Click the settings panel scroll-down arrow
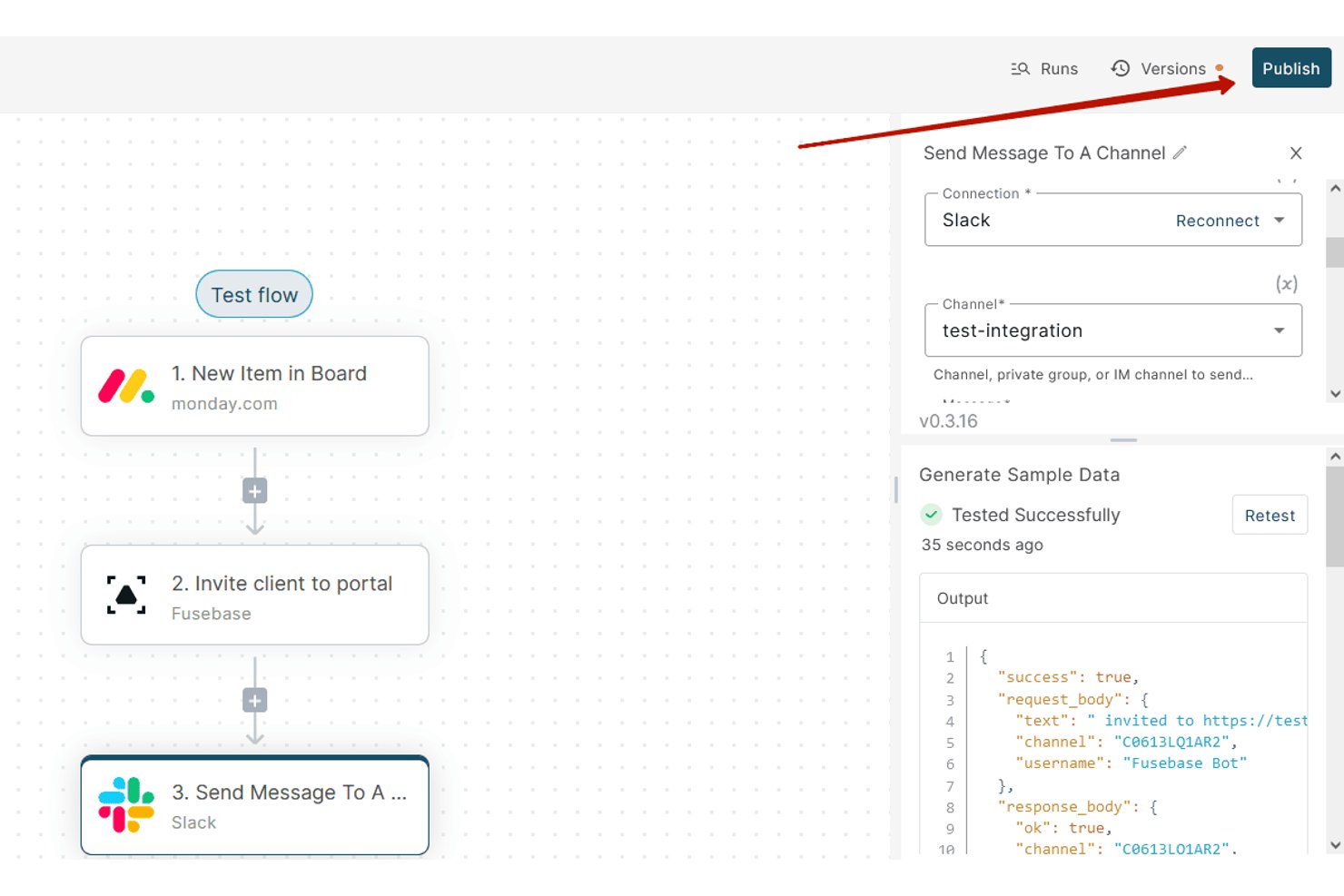The height and width of the screenshot is (896, 1344). pos(1335,394)
